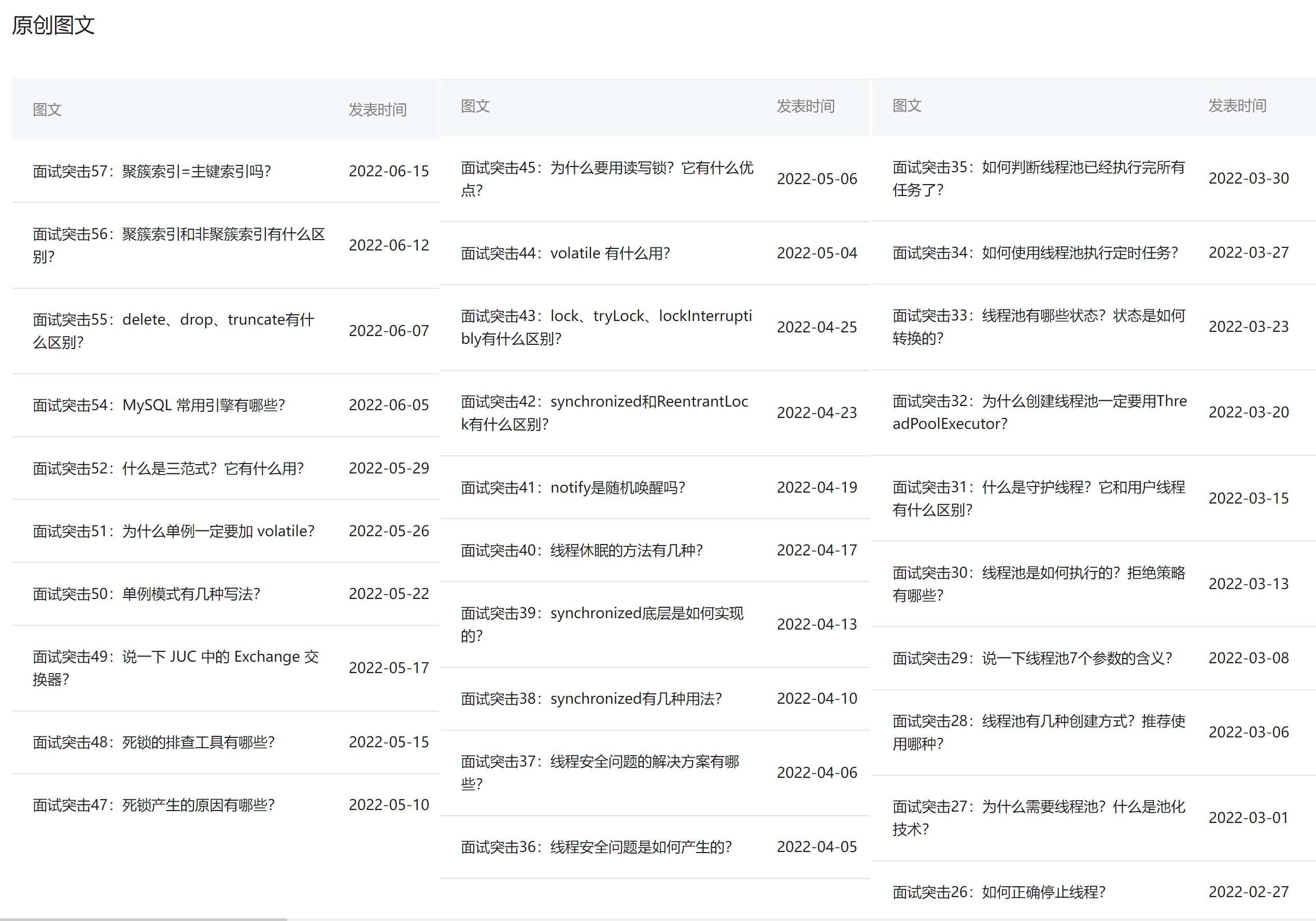The height and width of the screenshot is (921, 1316).
Task: Click 图文 header in the middle table
Action: tap(475, 106)
